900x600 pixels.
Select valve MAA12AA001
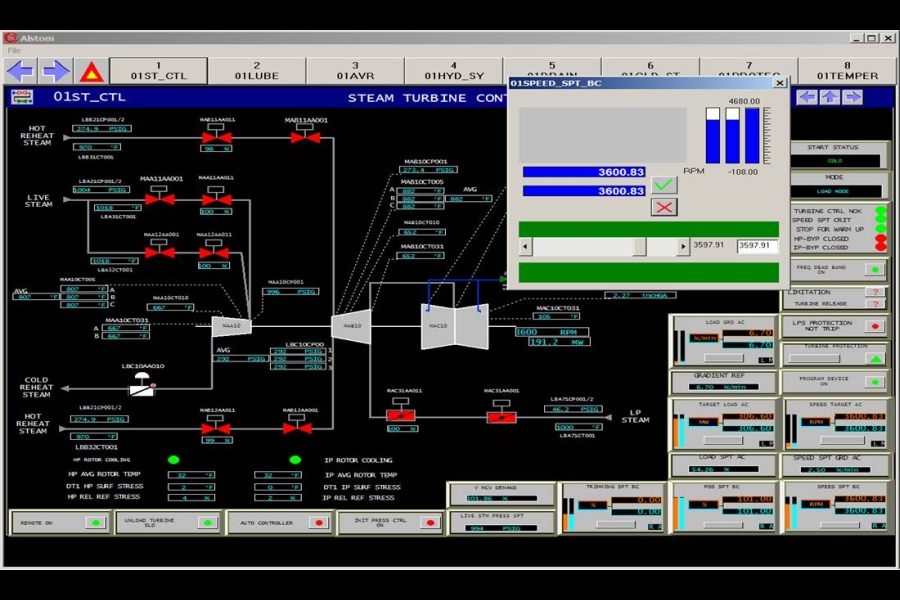click(x=160, y=250)
